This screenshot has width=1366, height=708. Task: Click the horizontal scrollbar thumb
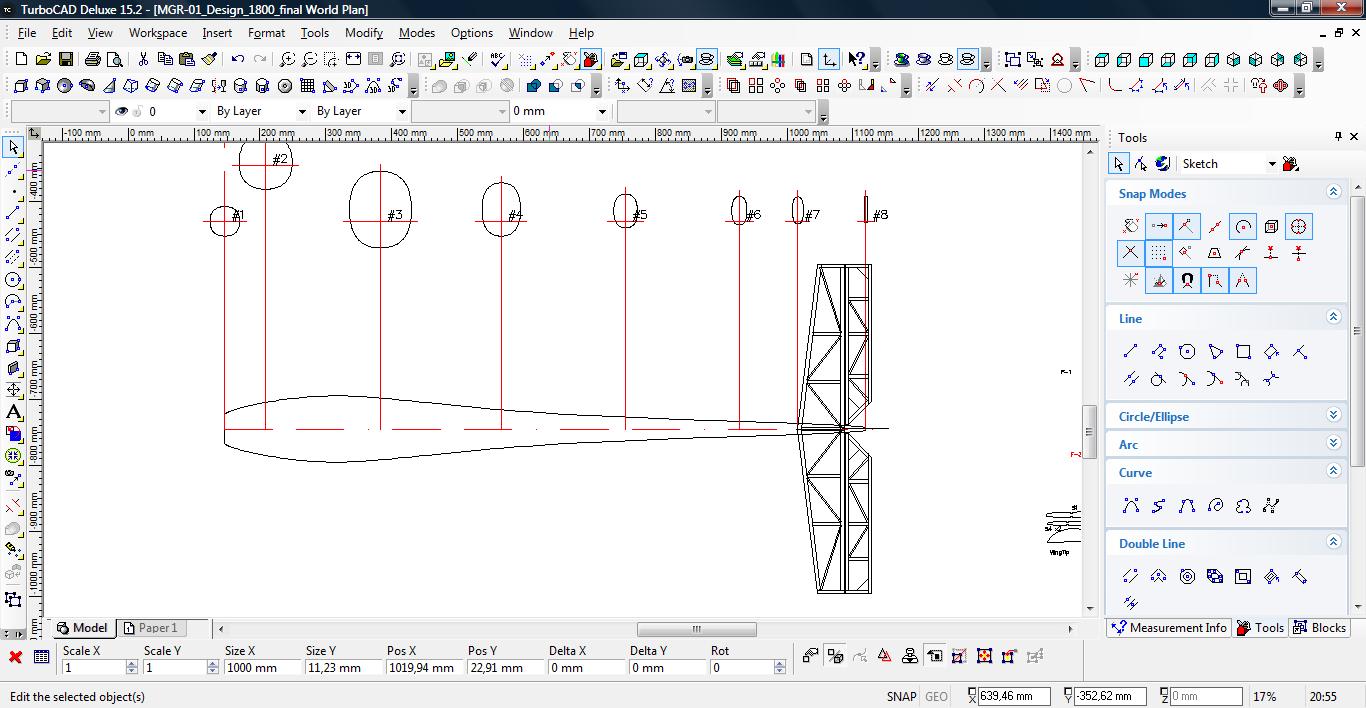coord(697,629)
